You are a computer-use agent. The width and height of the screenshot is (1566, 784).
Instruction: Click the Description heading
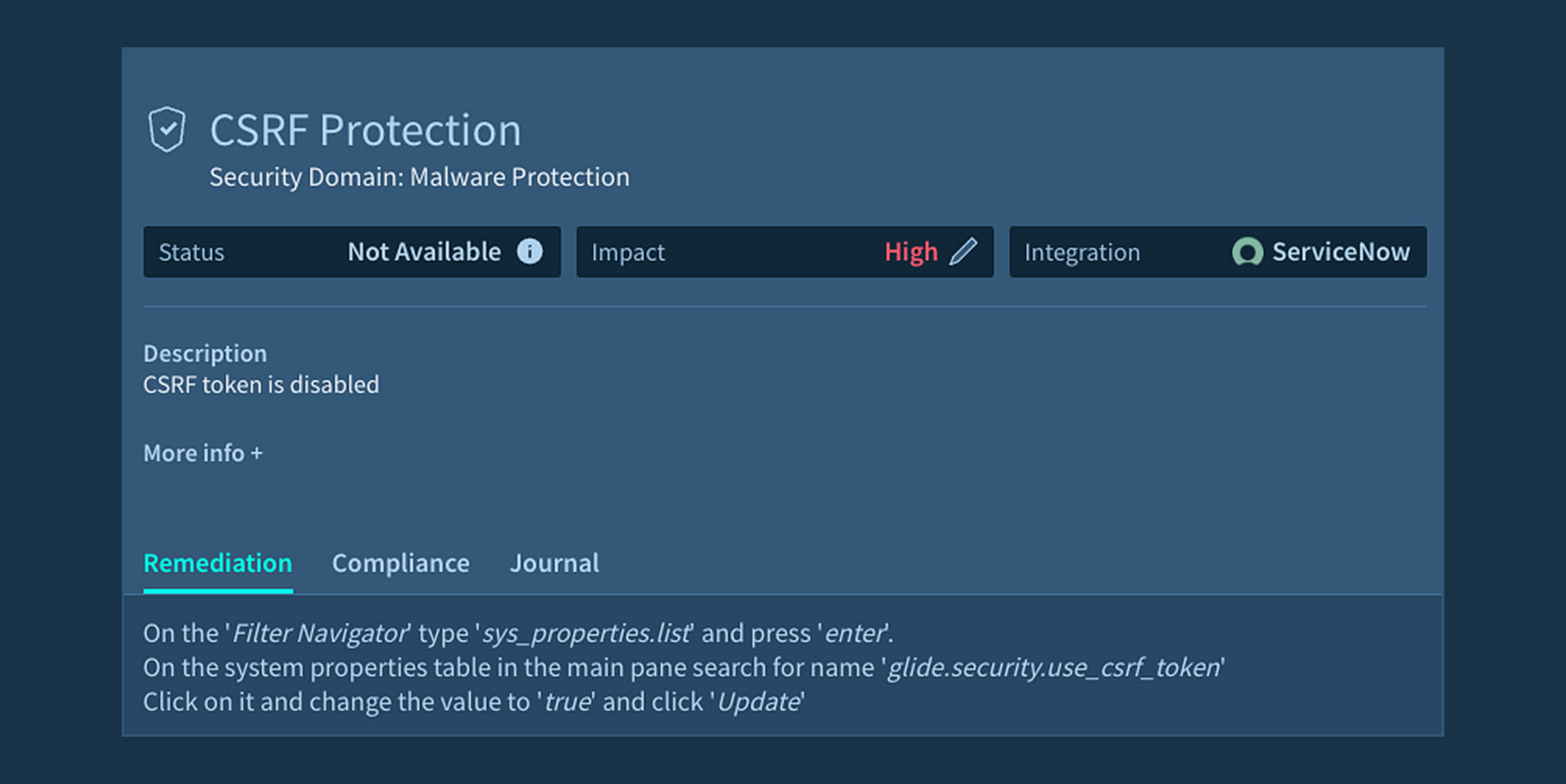pyautogui.click(x=205, y=353)
